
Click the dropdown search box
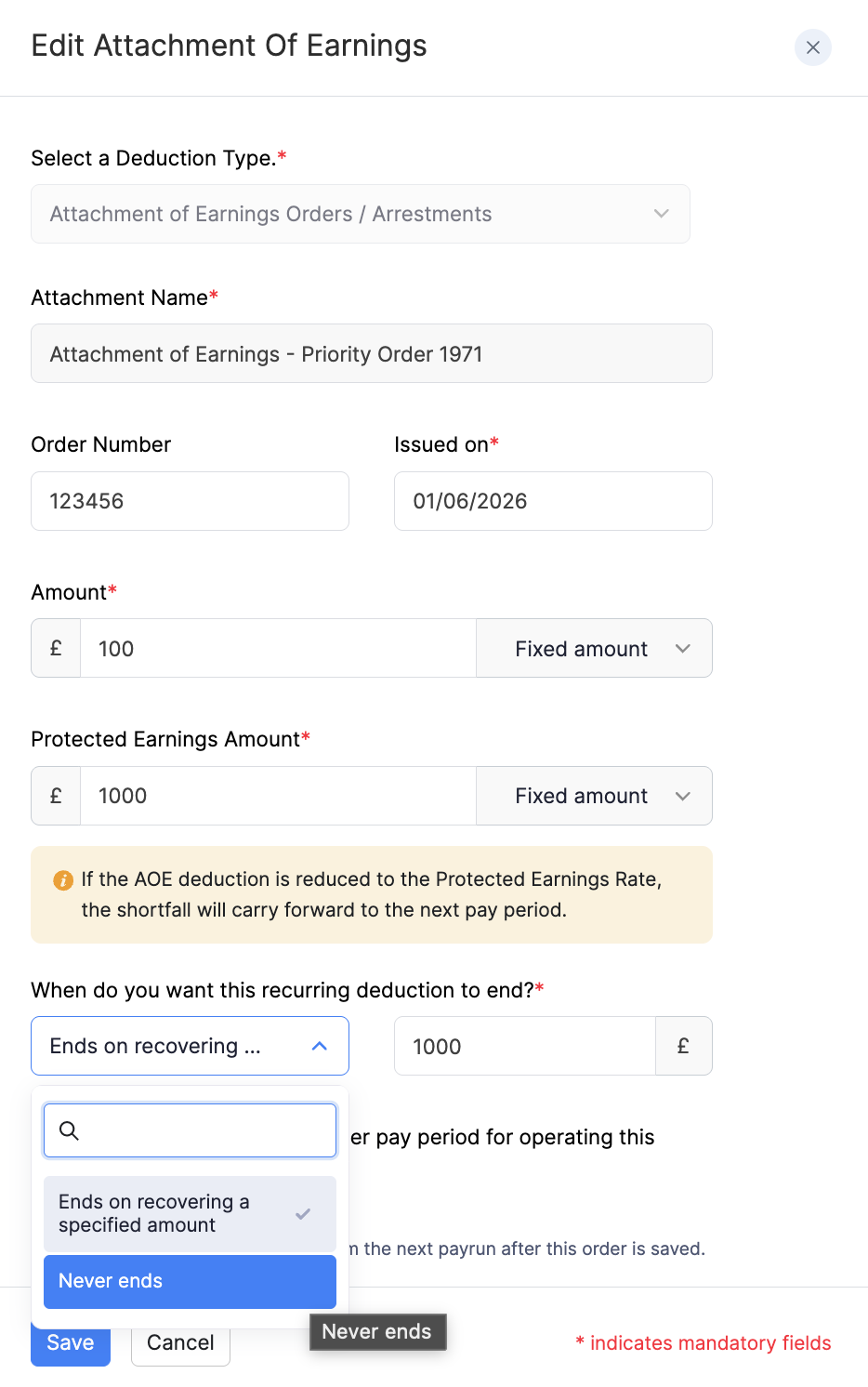coord(190,1130)
